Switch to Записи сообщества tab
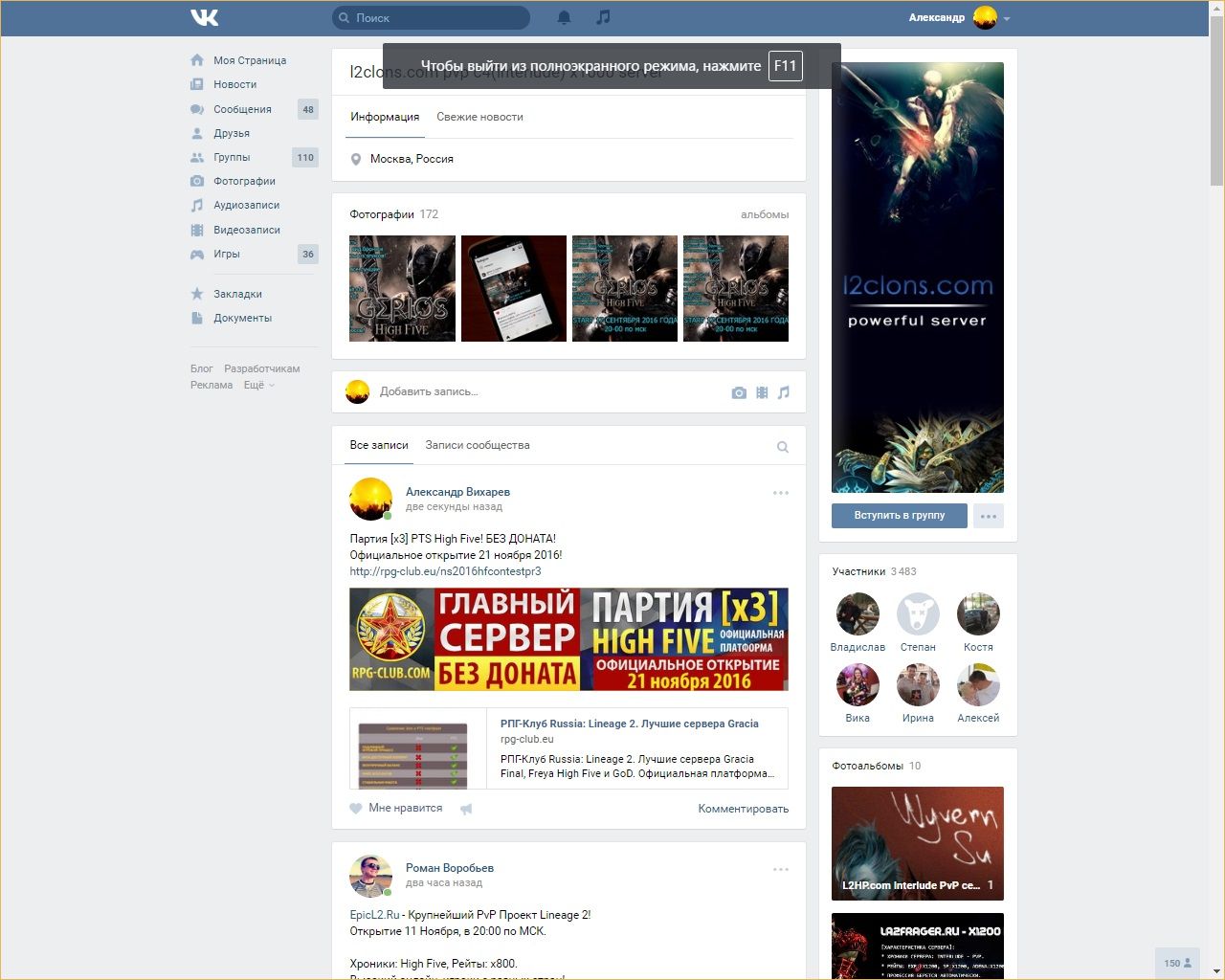The width and height of the screenshot is (1225, 980). [x=477, y=445]
